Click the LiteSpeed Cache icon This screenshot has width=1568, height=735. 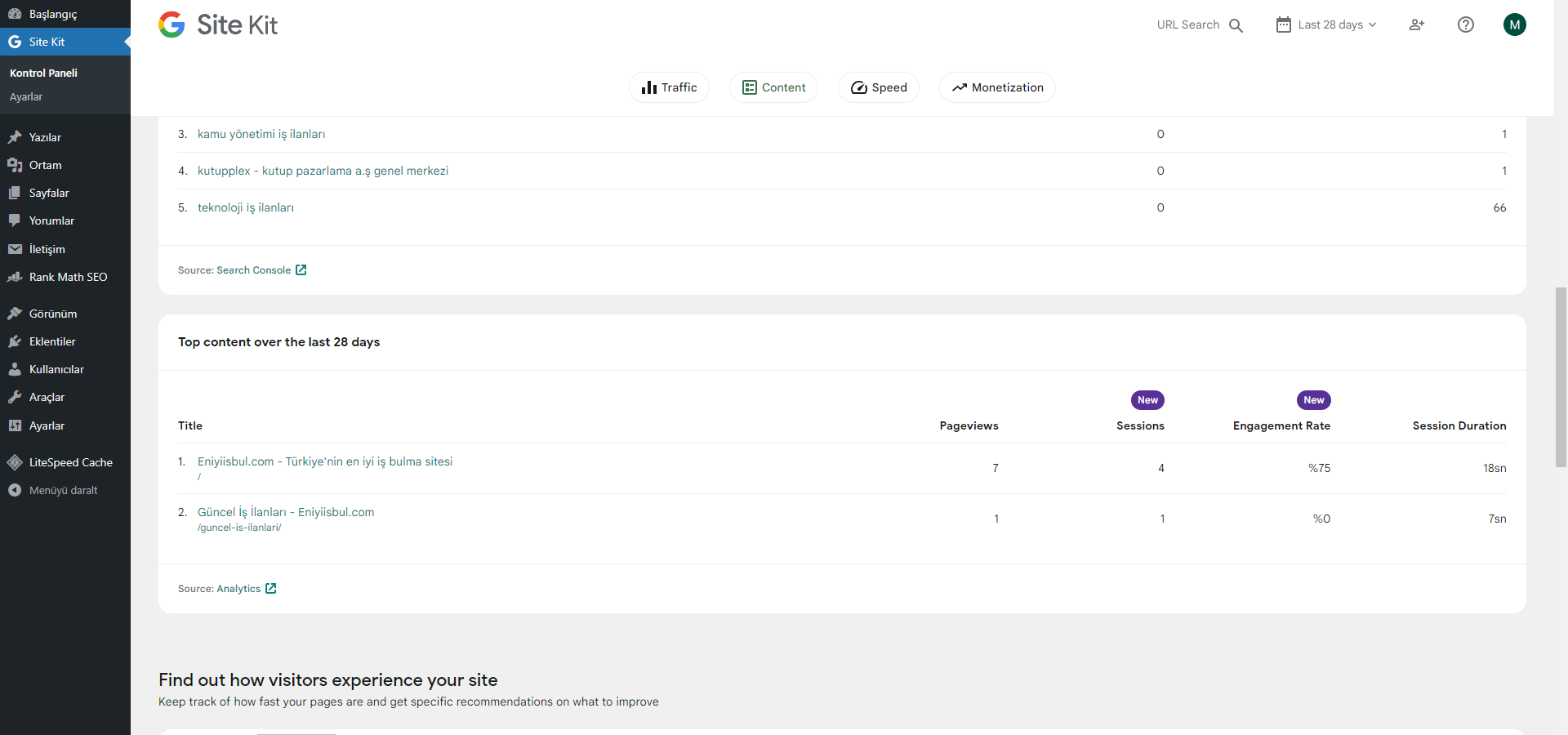tap(15, 462)
